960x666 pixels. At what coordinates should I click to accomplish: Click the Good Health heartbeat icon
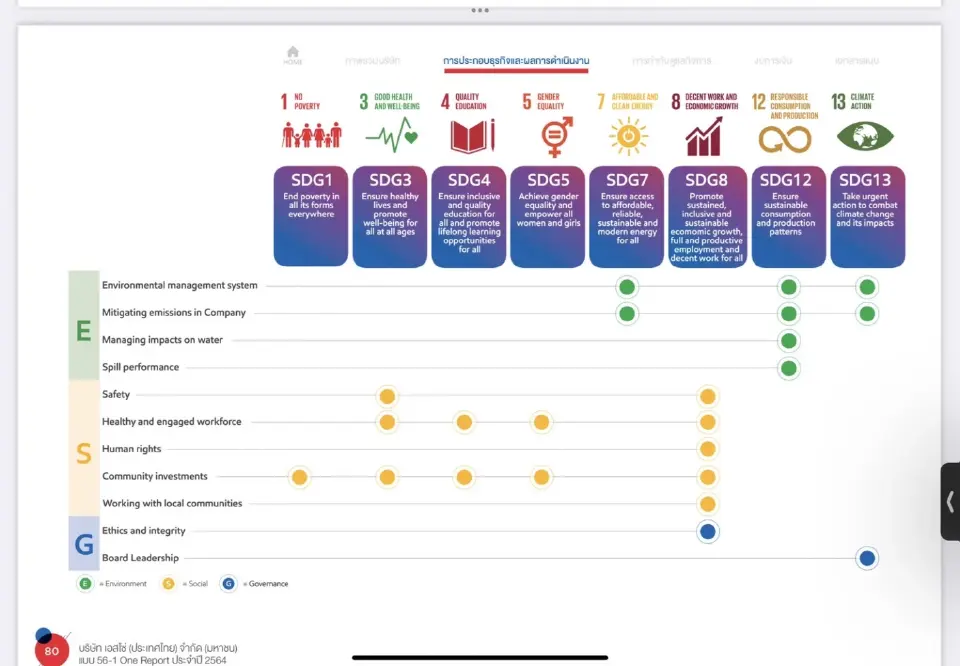(x=392, y=135)
